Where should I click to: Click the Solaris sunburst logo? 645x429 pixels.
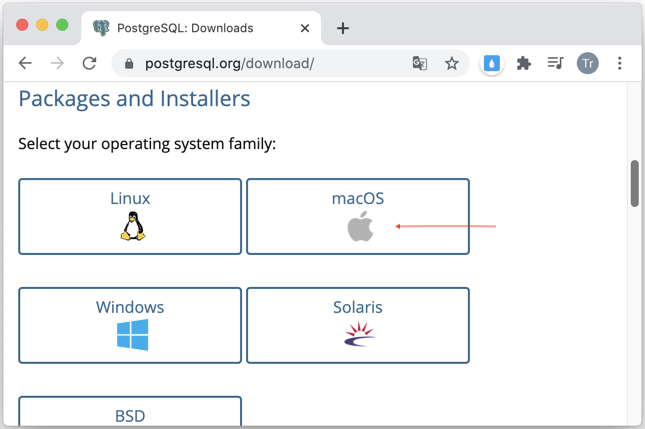point(360,334)
